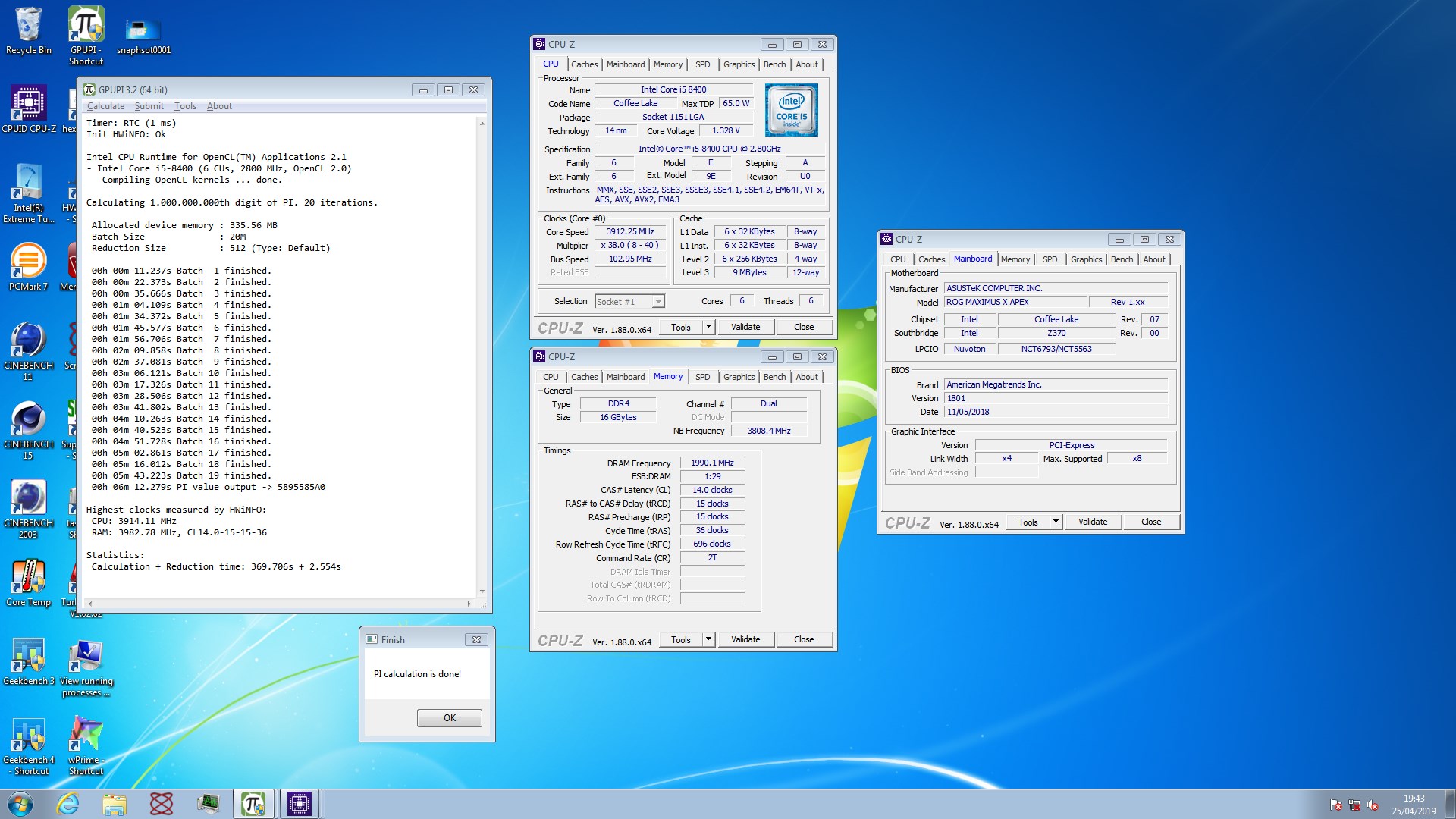Click the NB Frequency value 3808.4 MHz
Screen dimensions: 1456x819
pyautogui.click(x=769, y=431)
